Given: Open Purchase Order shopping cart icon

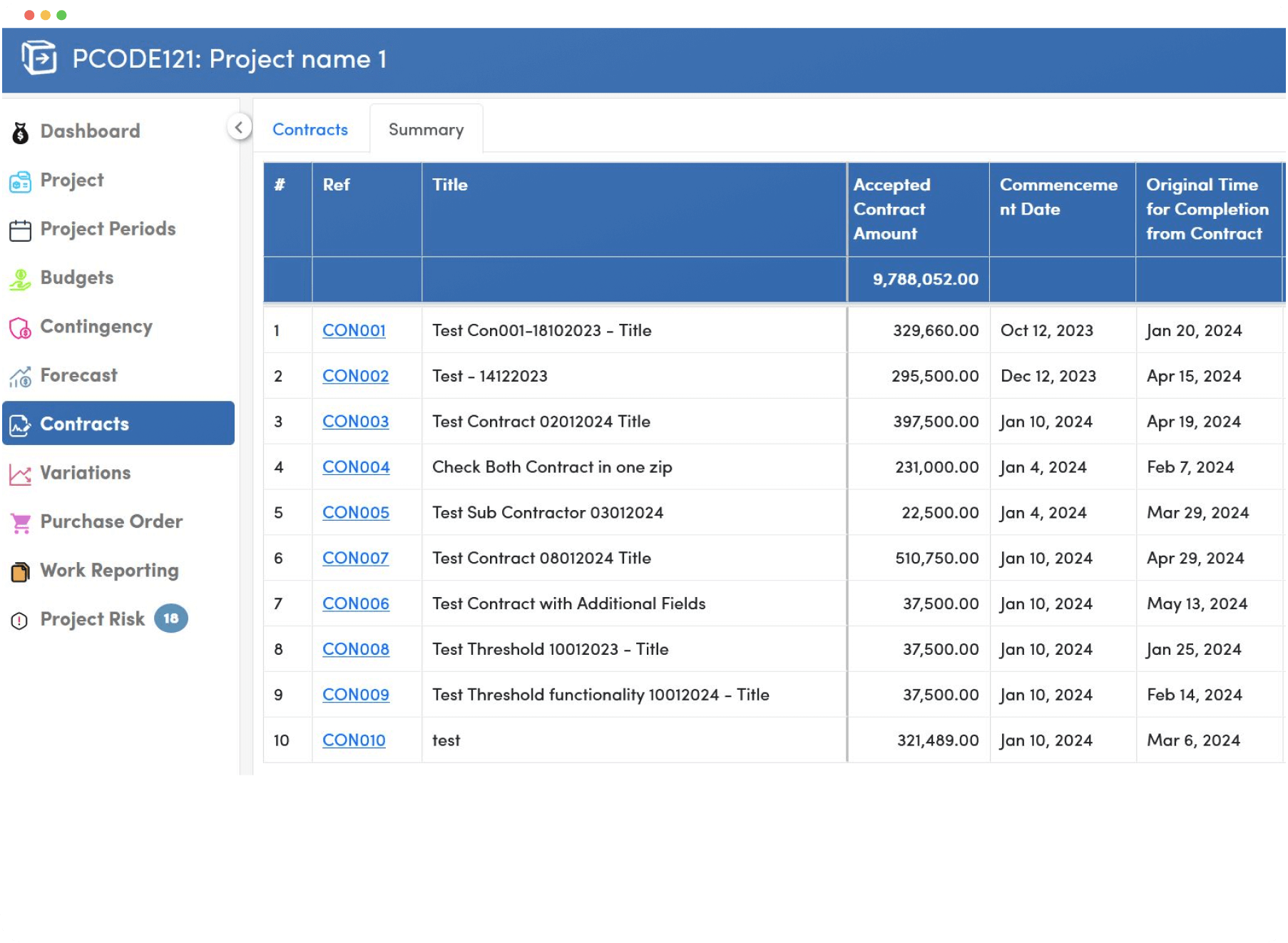Looking at the screenshot, I should (21, 521).
